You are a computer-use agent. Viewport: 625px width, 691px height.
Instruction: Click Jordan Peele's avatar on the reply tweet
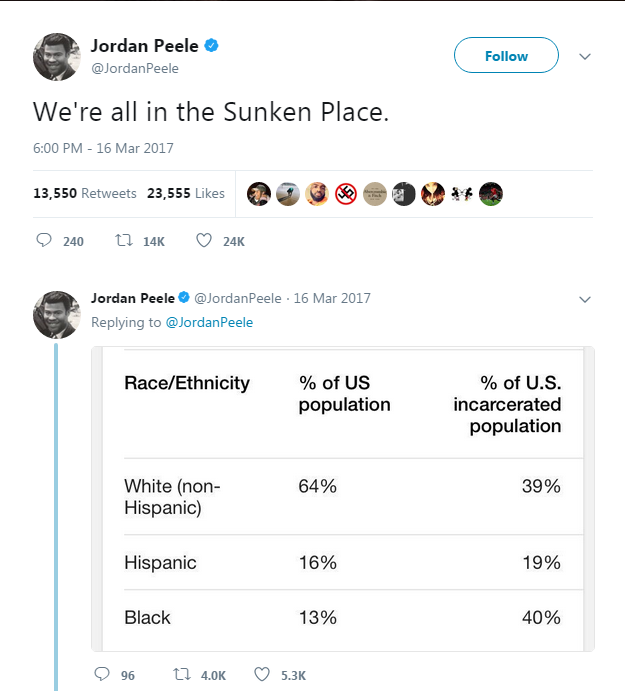[57, 314]
